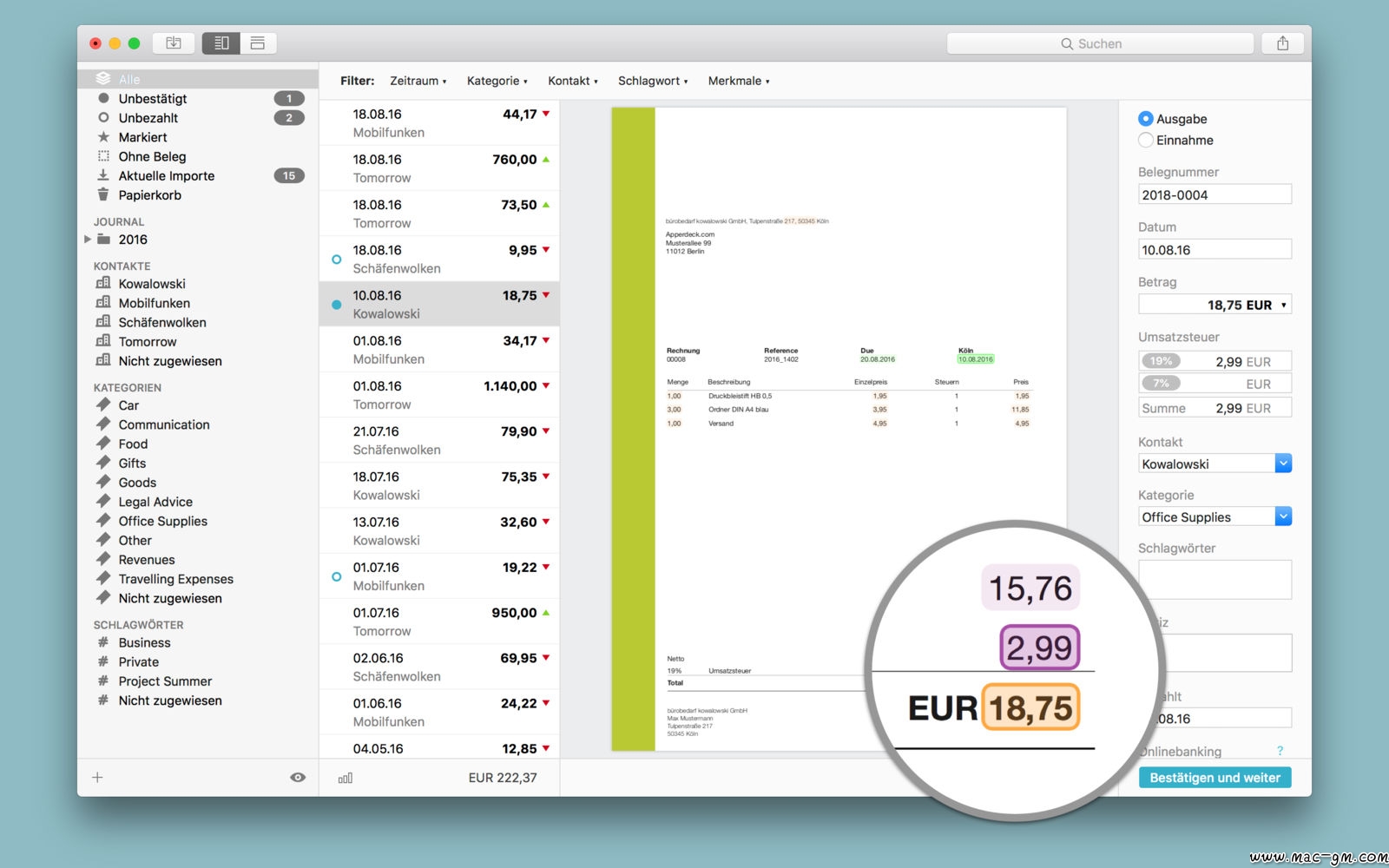Screen dimensions: 1389x868
Task: Select Car category tag
Action: [x=199, y=405]
